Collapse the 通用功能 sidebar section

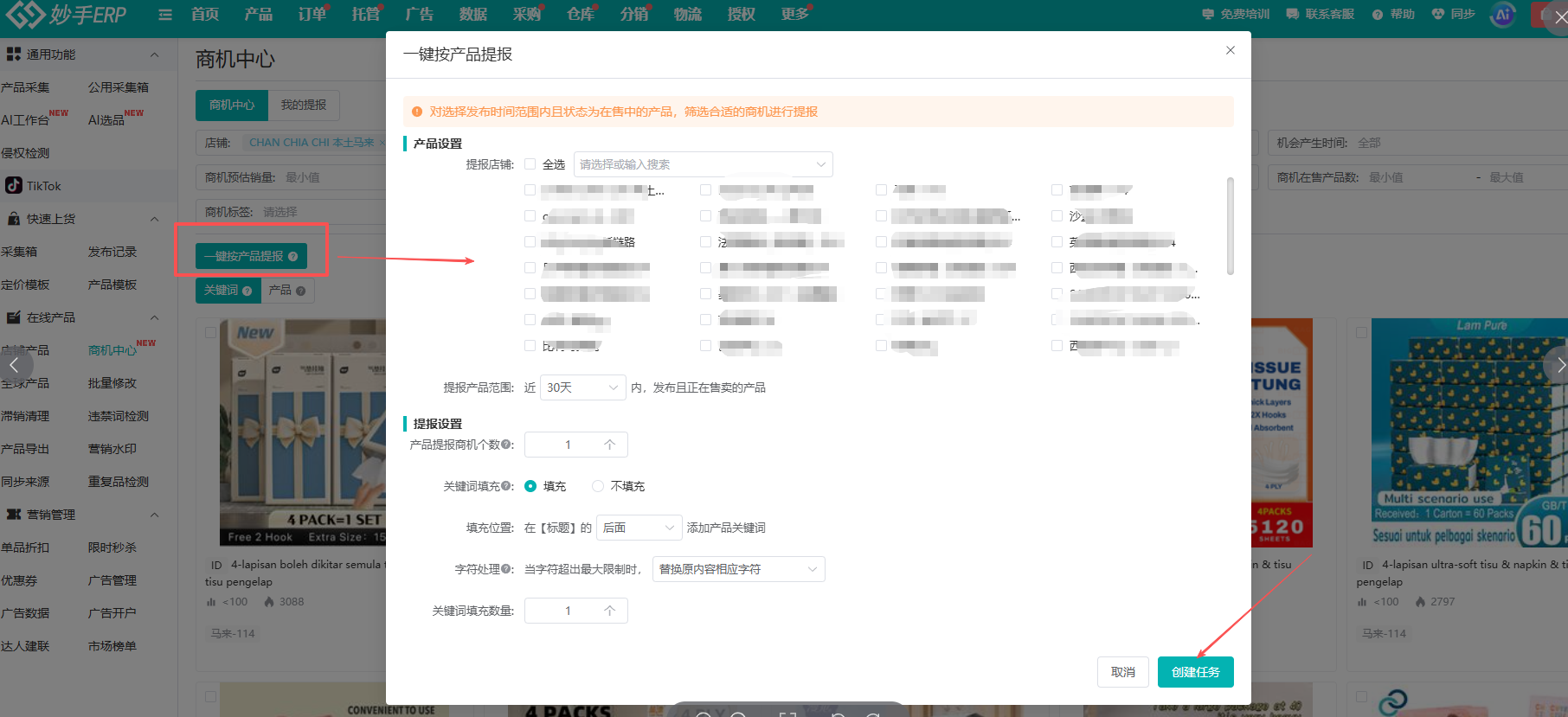[154, 54]
